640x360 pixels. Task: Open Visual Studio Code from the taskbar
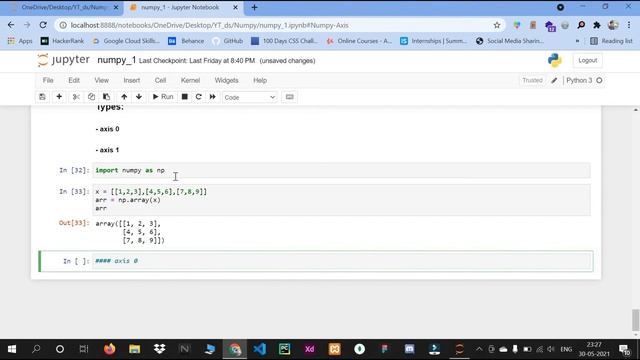click(259, 349)
